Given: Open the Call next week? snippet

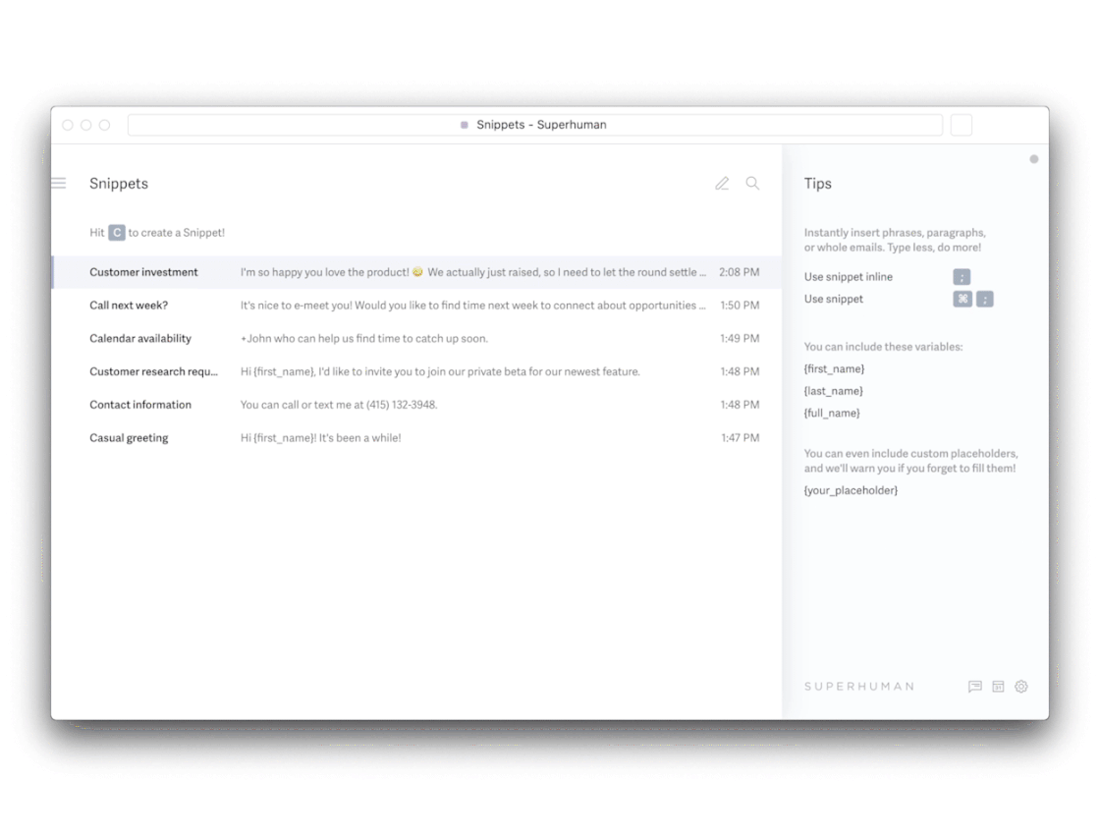Looking at the screenshot, I should (x=417, y=305).
